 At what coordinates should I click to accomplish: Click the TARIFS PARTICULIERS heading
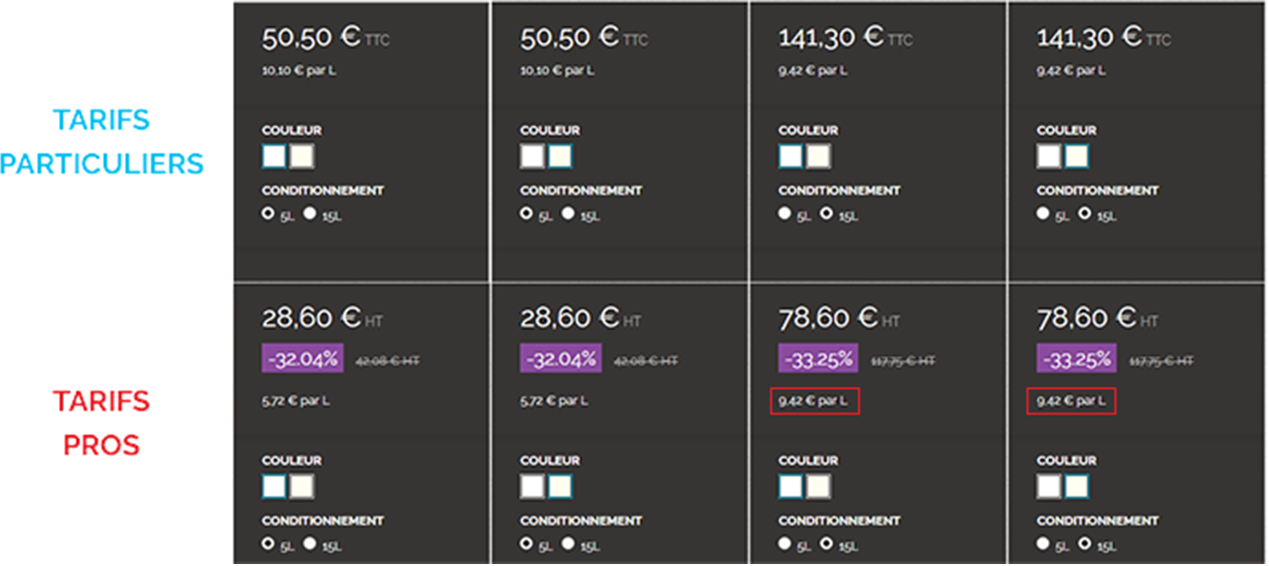(101, 141)
